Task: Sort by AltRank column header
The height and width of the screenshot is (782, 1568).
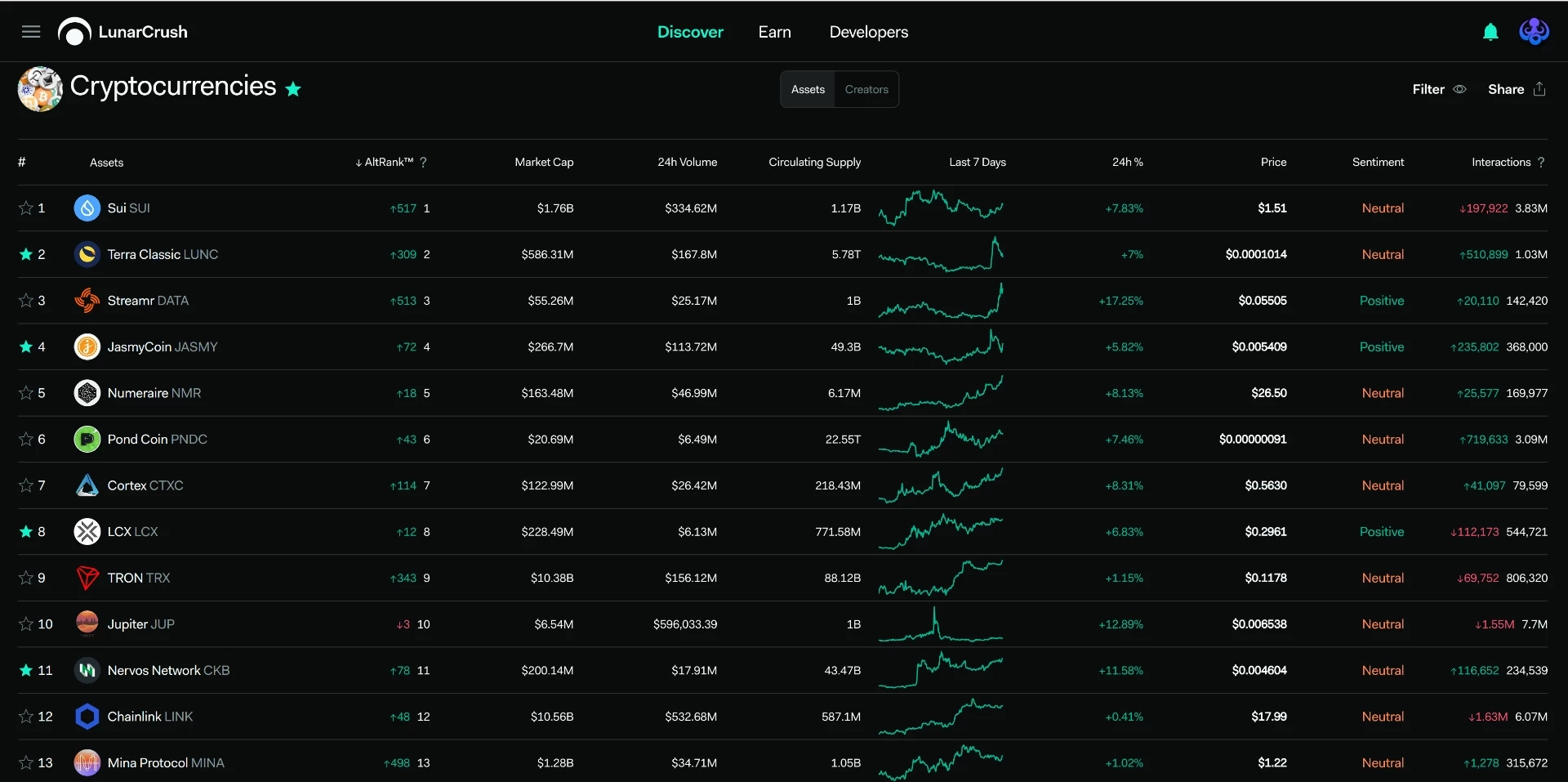Action: 385,163
